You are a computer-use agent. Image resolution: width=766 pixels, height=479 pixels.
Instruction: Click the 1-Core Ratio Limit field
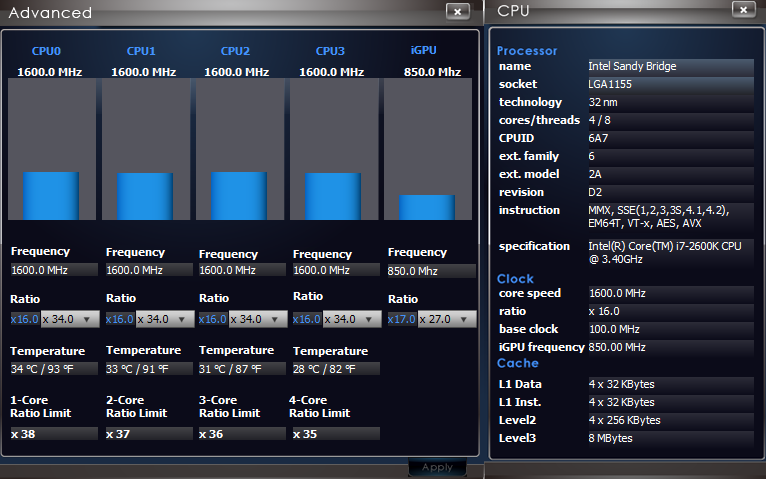[54, 434]
